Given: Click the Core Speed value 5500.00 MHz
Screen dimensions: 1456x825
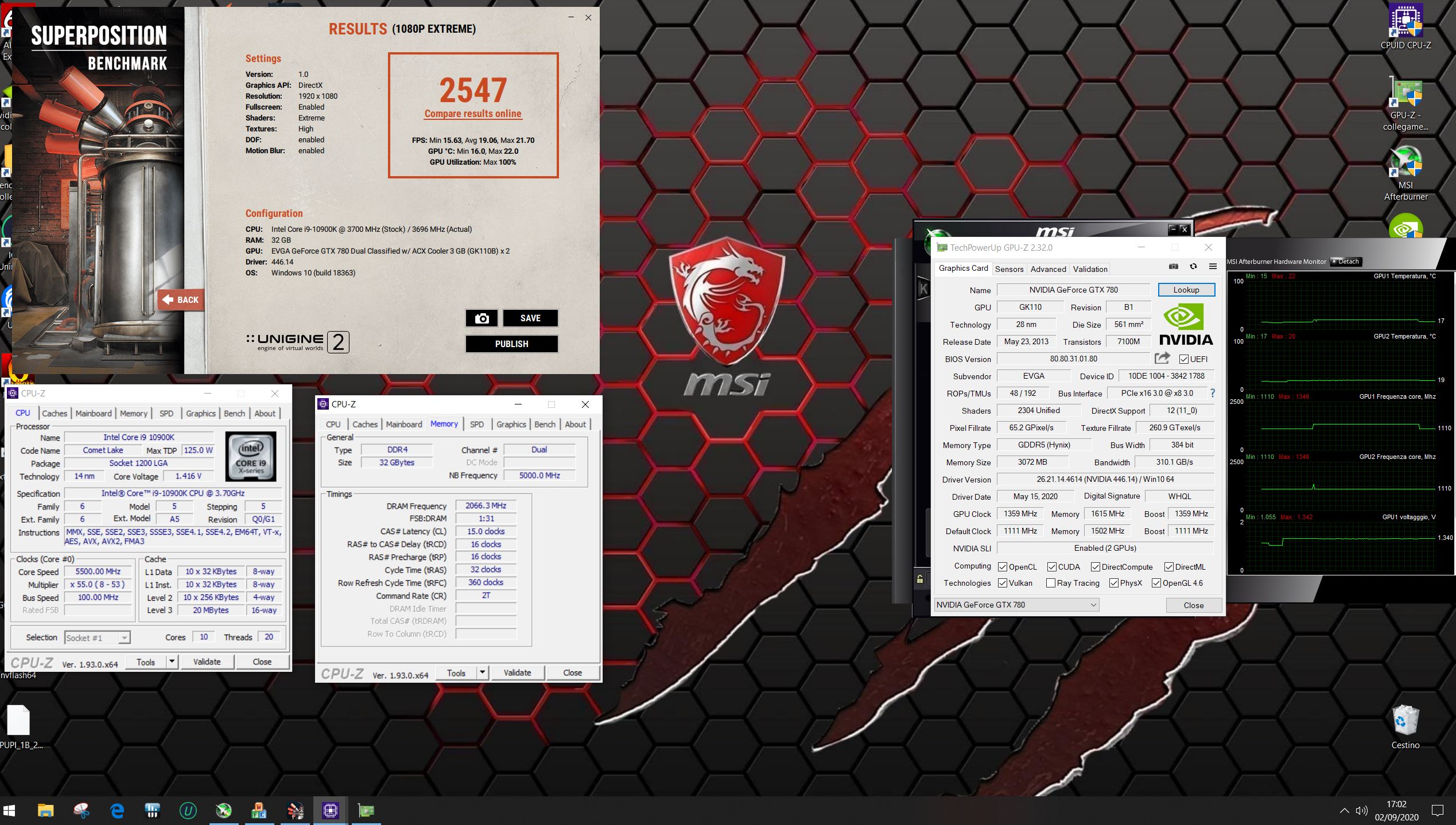Looking at the screenshot, I should point(98,571).
